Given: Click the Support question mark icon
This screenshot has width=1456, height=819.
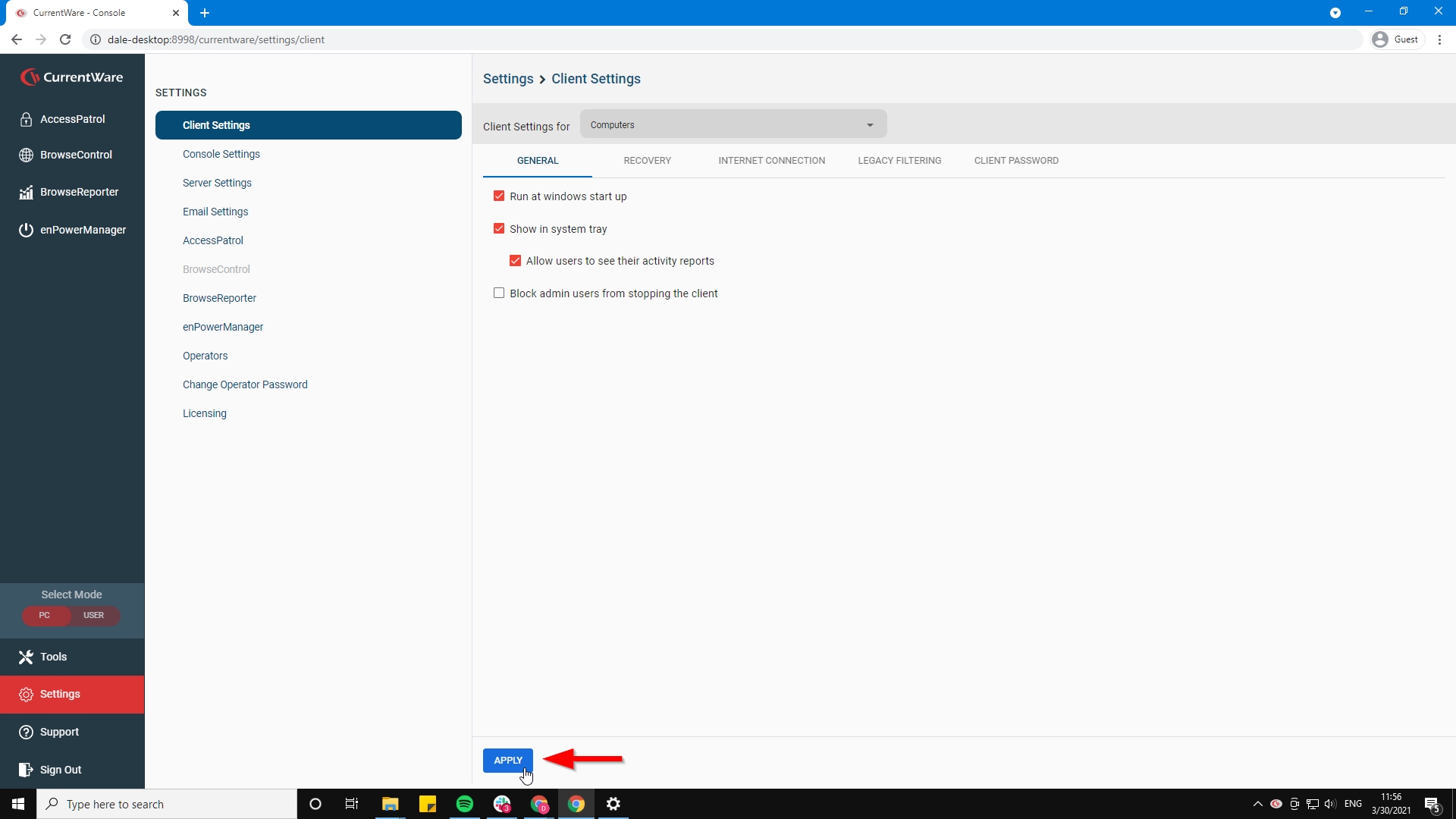Looking at the screenshot, I should click(26, 732).
